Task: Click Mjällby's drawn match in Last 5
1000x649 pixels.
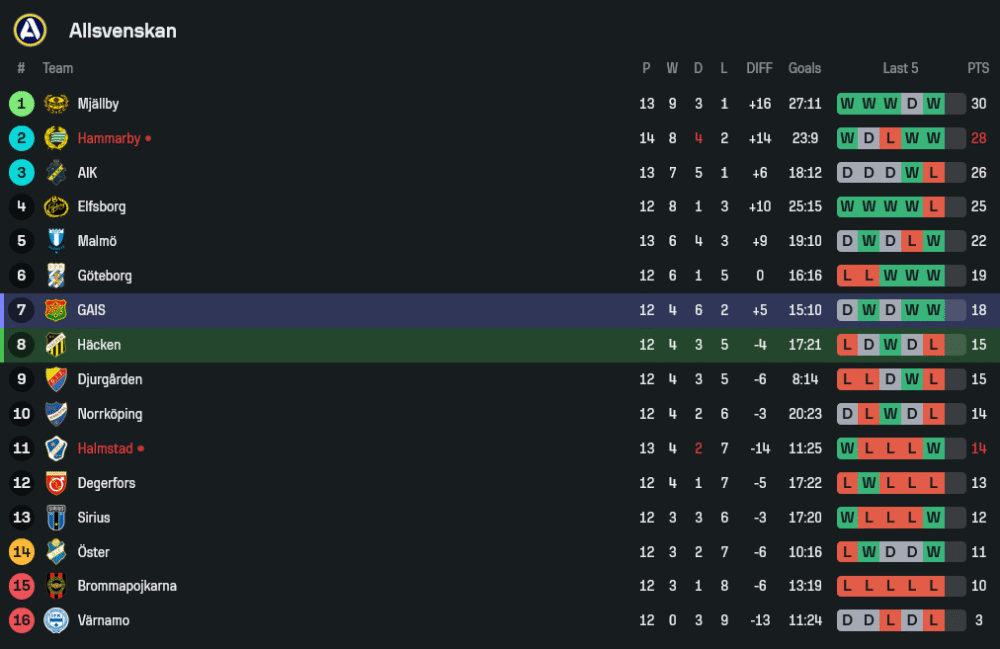Action: pos(911,104)
